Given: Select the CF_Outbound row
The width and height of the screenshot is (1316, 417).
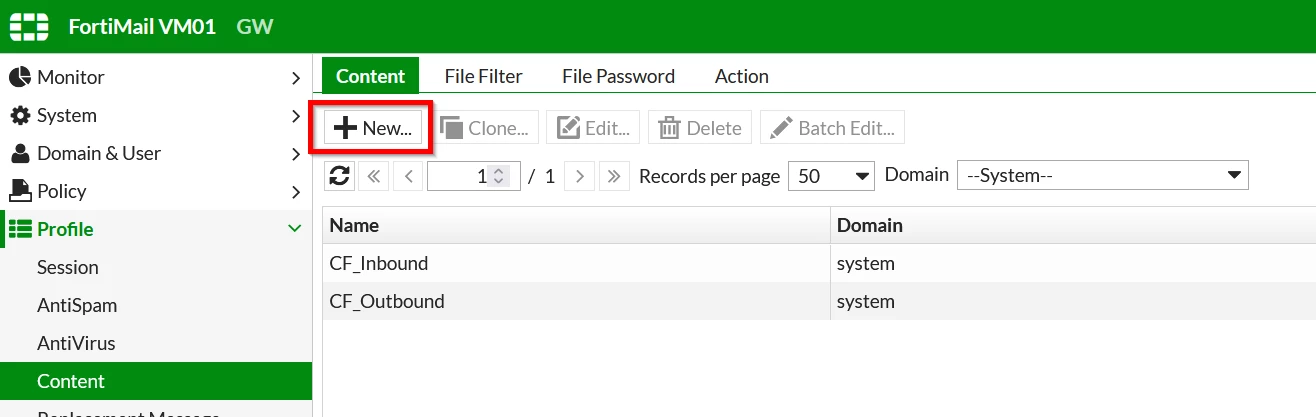Looking at the screenshot, I should [819, 301].
